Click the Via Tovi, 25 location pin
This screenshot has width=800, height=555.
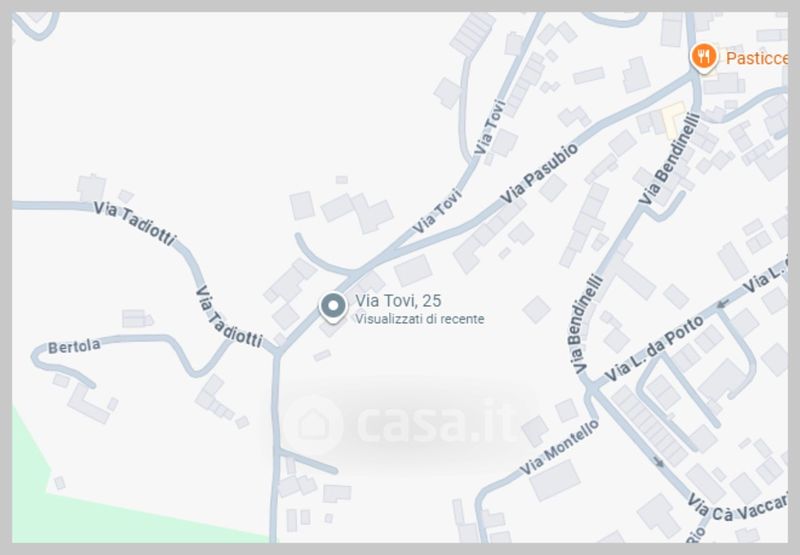(333, 308)
